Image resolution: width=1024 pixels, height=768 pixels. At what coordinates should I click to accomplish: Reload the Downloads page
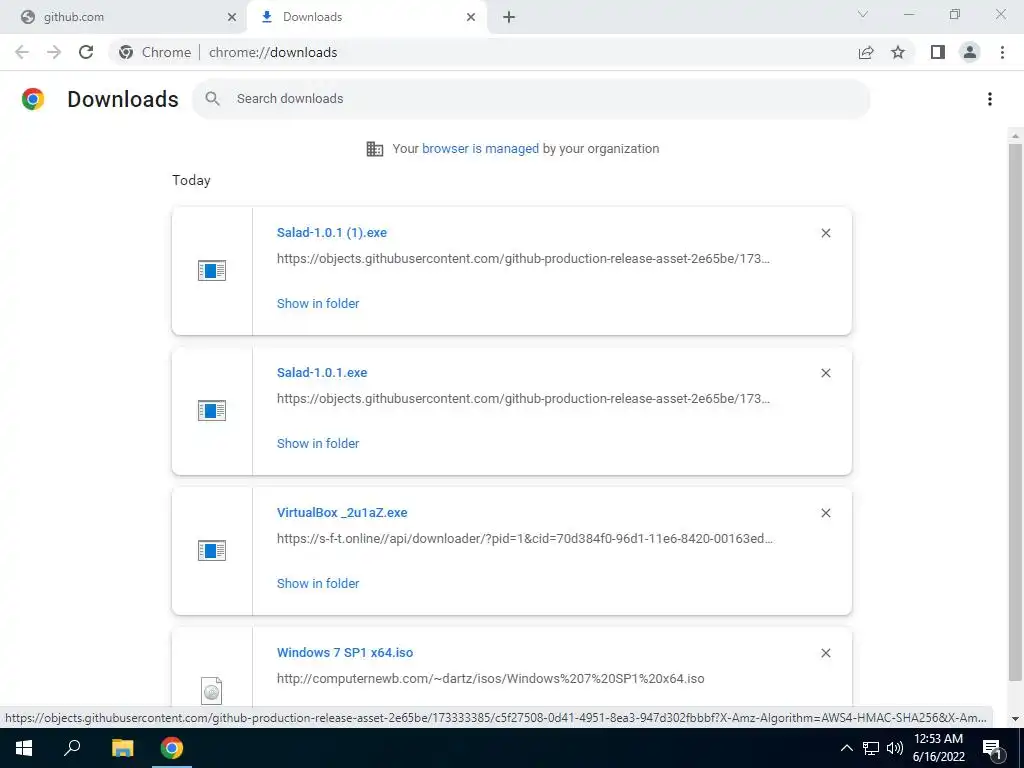[x=86, y=52]
